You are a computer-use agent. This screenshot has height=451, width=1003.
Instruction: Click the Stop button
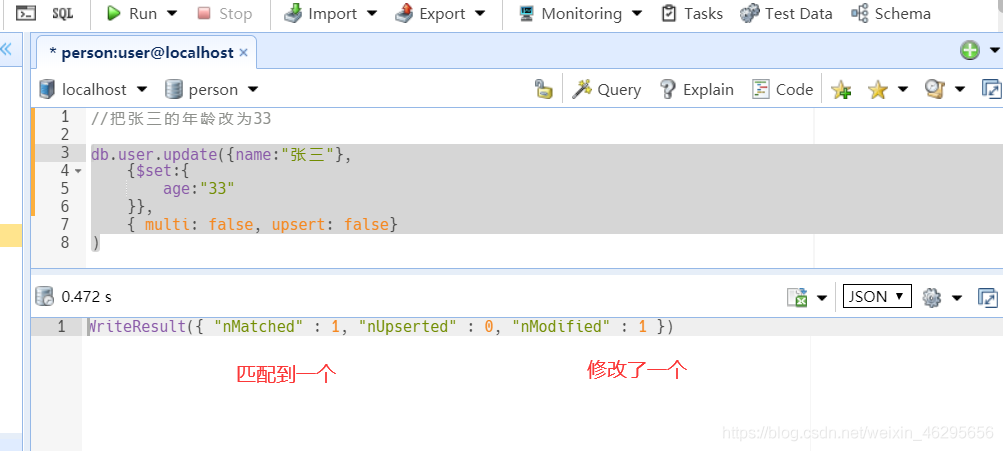point(225,13)
